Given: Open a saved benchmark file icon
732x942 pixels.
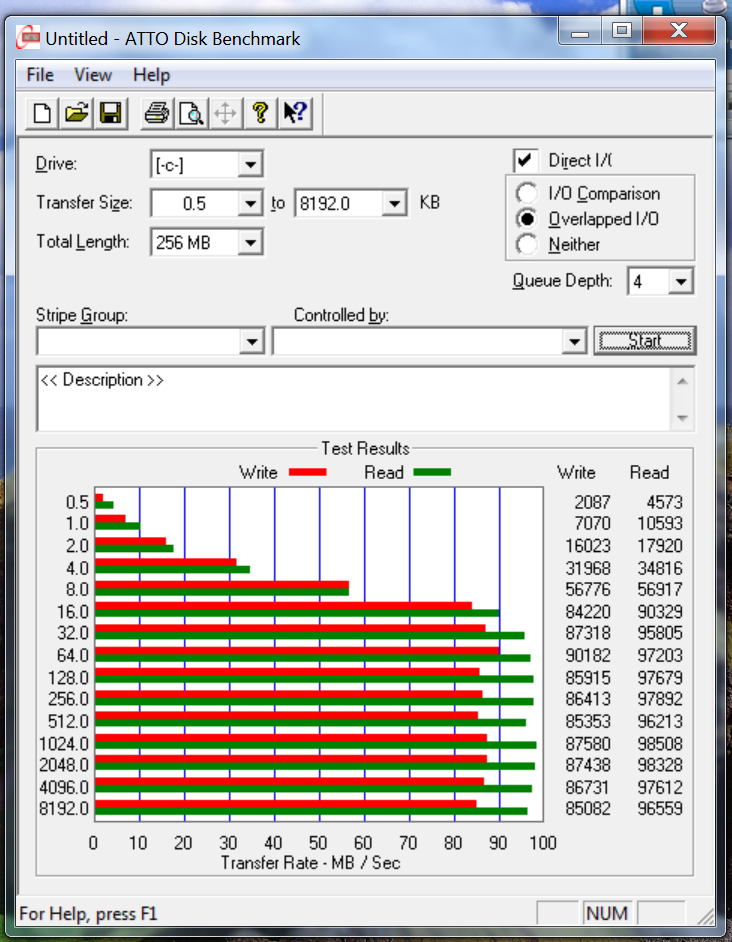Looking at the screenshot, I should (76, 113).
